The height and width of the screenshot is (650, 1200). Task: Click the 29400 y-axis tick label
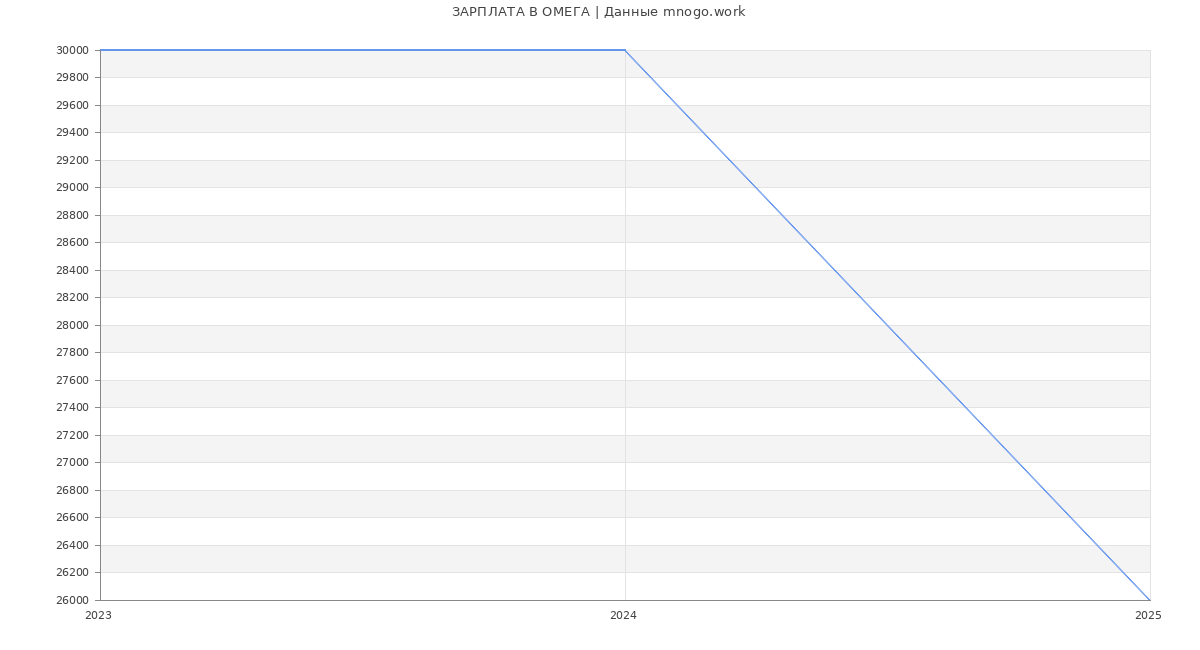(72, 133)
